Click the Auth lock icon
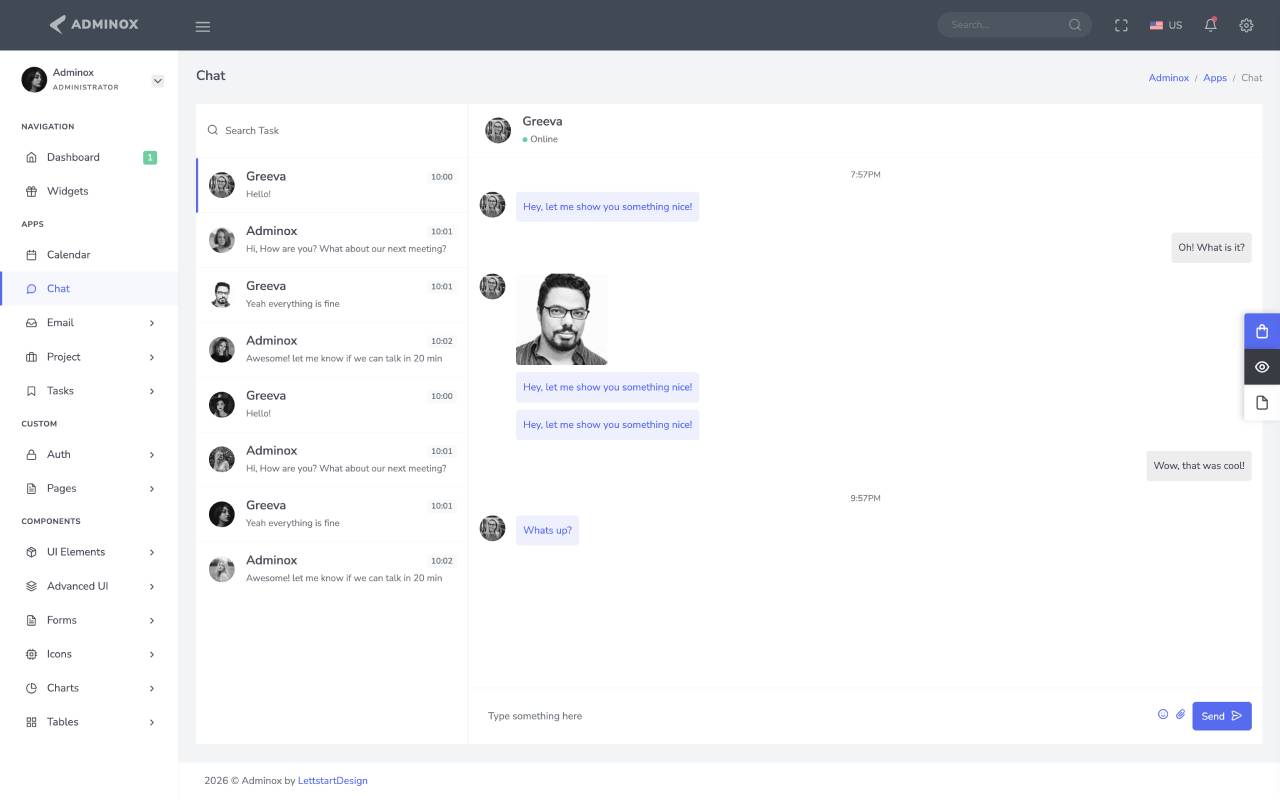This screenshot has height=800, width=1280. coord(31,454)
